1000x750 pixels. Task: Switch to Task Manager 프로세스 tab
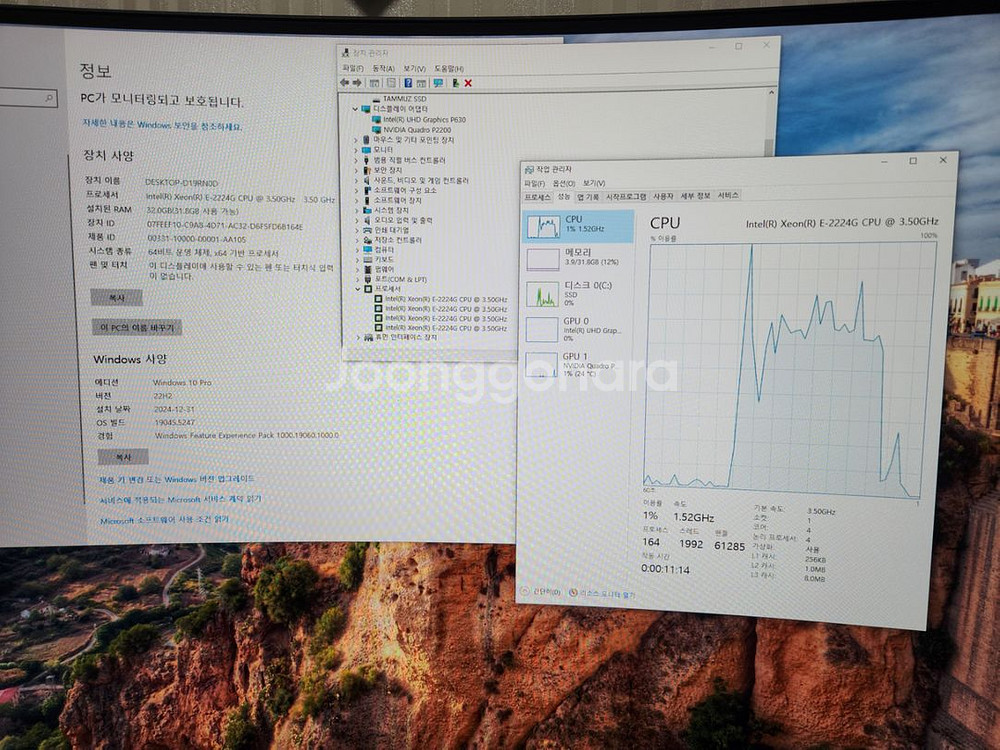pyautogui.click(x=537, y=197)
